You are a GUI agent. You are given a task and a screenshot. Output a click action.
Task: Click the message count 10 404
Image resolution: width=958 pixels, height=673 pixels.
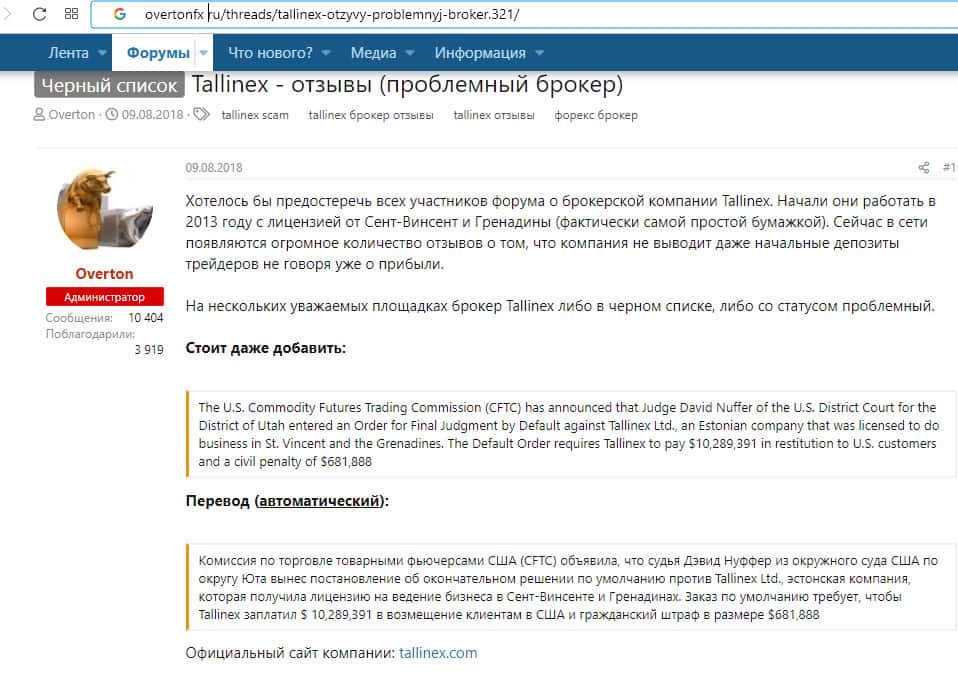[x=146, y=318]
